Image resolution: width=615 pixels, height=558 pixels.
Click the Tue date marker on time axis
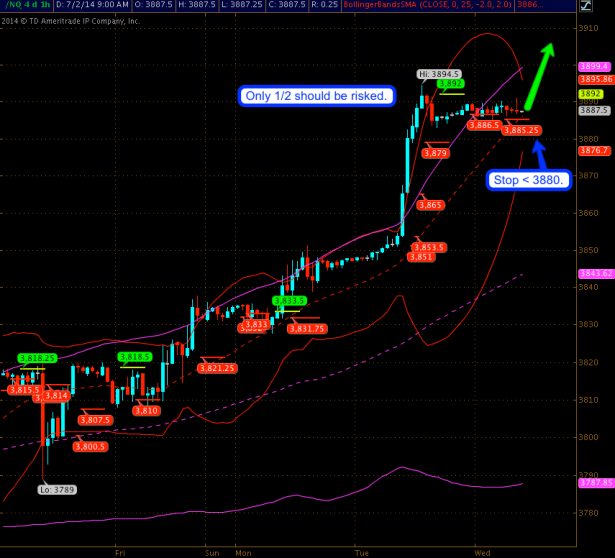tap(362, 553)
